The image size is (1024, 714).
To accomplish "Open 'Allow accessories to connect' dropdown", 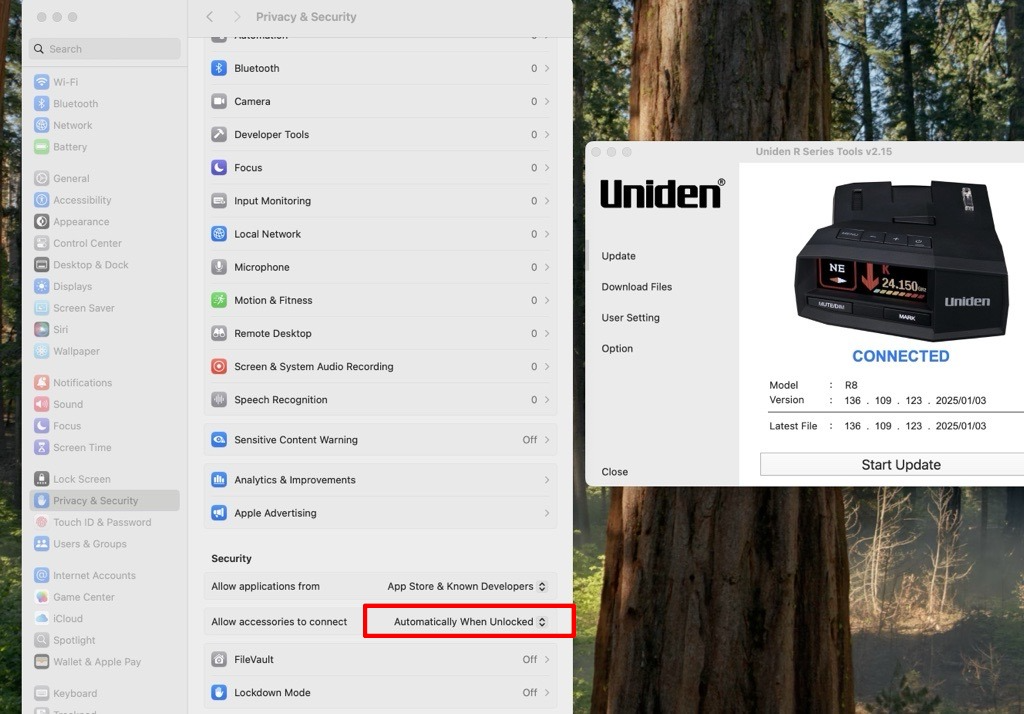I will coord(470,621).
